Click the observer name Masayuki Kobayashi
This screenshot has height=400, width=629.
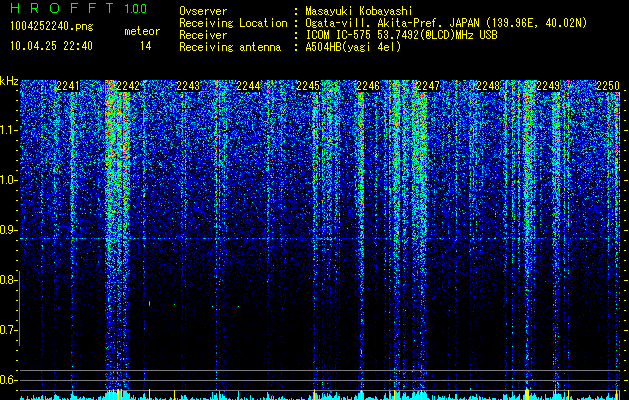point(359,11)
